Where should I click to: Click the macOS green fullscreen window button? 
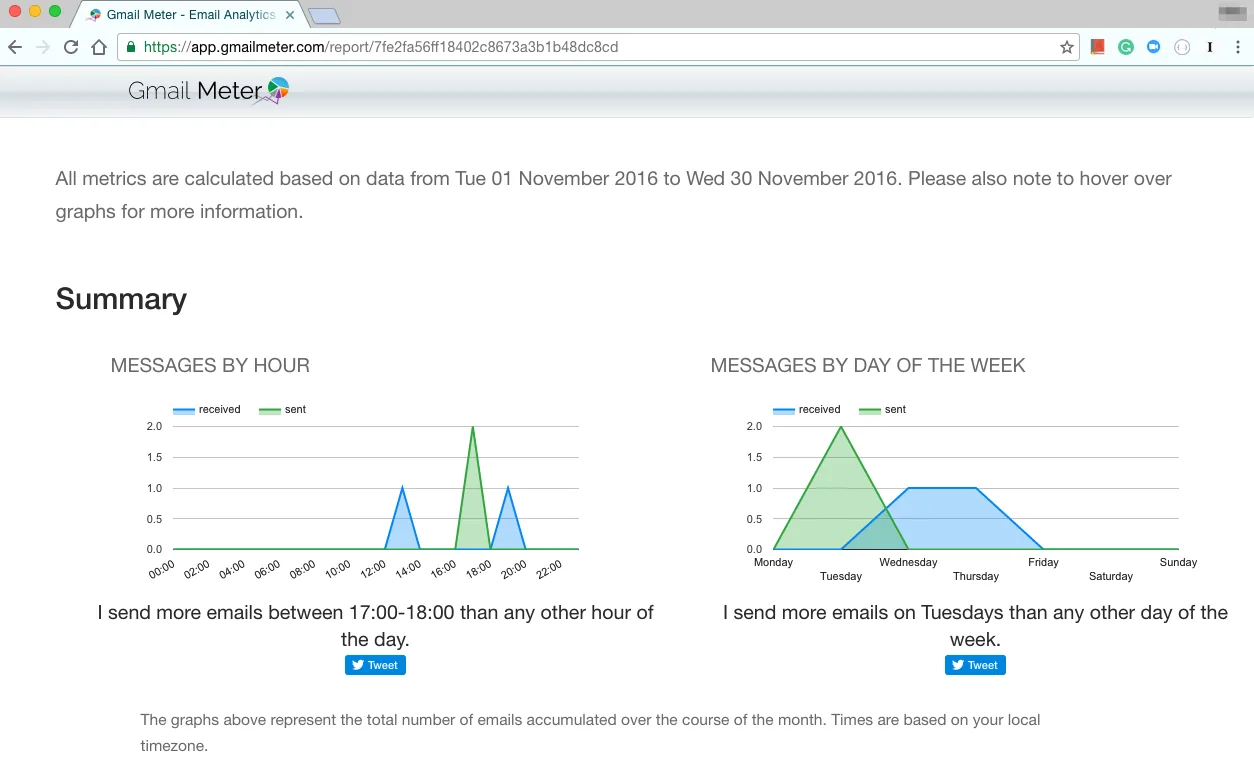click(x=55, y=11)
